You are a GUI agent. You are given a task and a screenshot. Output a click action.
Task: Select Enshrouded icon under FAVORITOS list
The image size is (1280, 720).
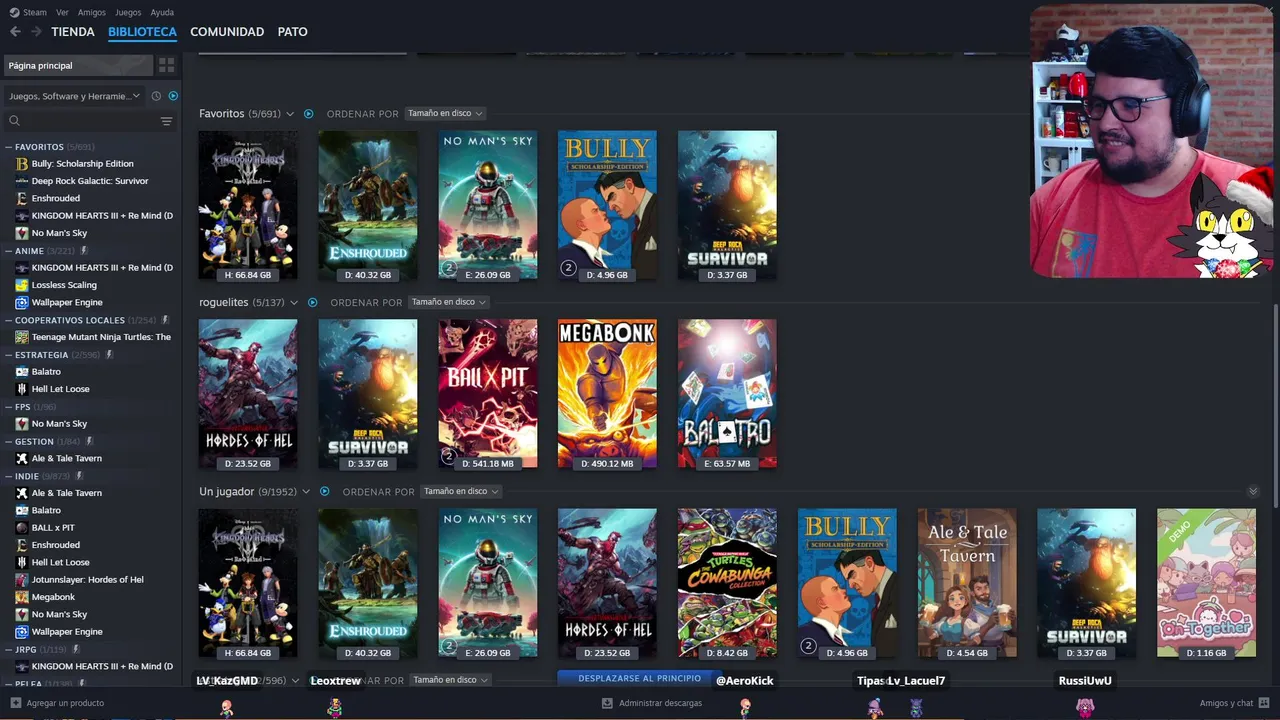click(22, 198)
